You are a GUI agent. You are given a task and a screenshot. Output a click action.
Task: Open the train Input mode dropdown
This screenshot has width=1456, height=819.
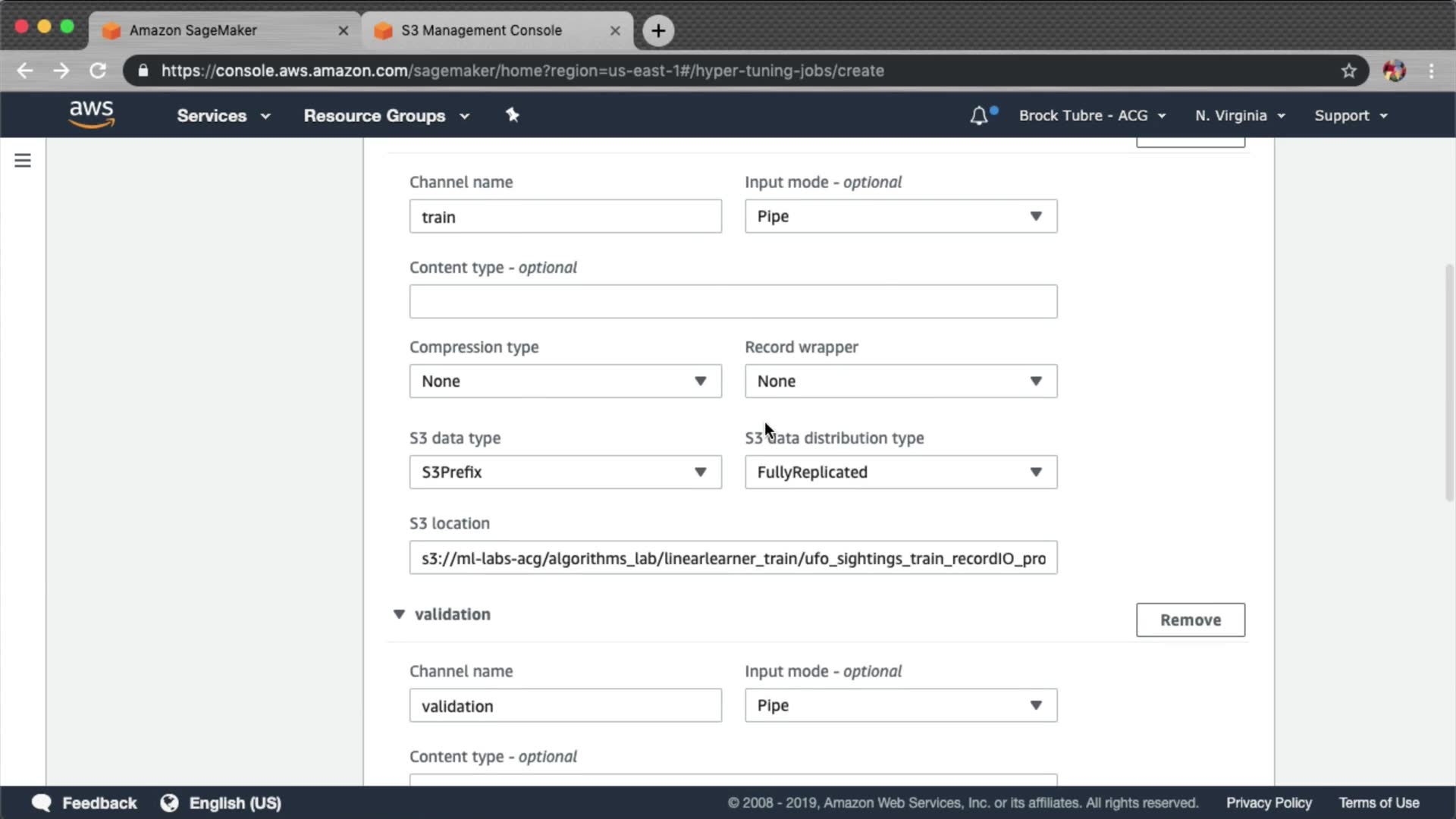coord(900,216)
